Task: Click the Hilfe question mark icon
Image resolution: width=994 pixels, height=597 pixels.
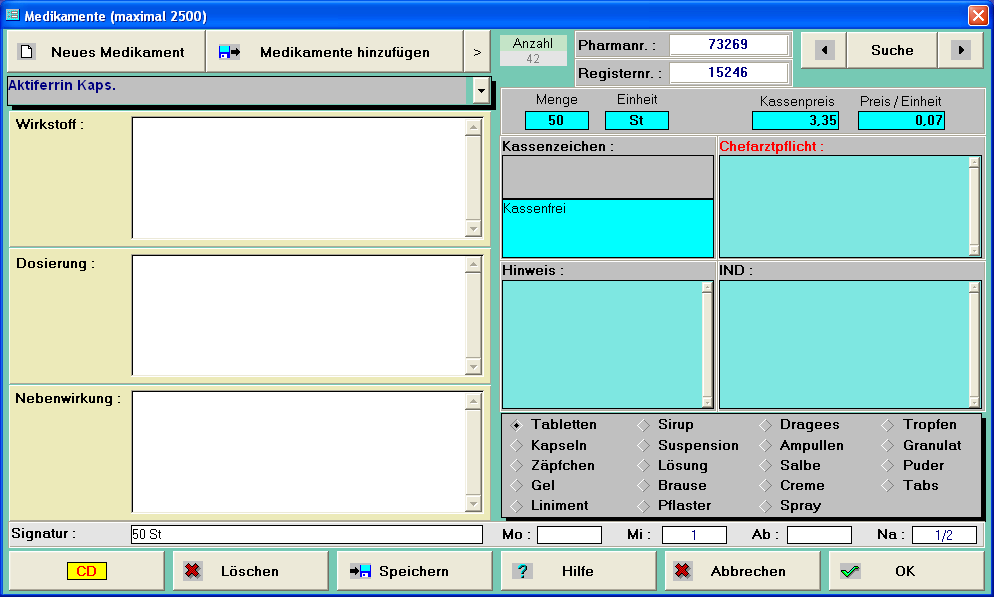Action: (x=522, y=571)
